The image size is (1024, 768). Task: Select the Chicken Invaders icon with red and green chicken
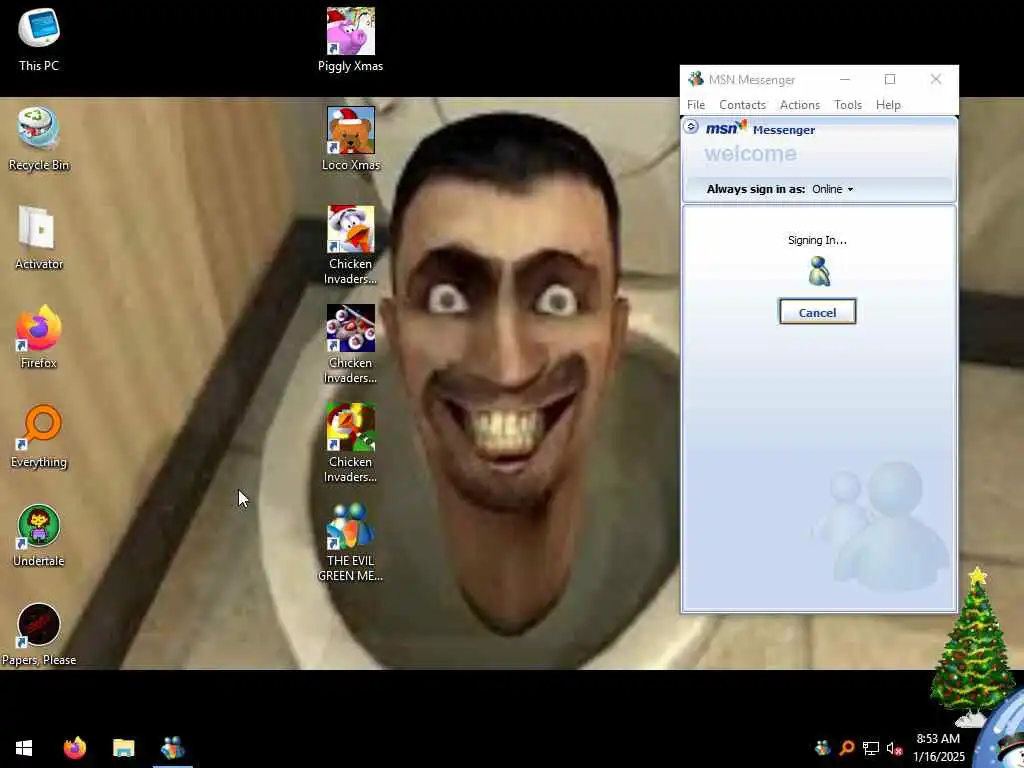(351, 443)
